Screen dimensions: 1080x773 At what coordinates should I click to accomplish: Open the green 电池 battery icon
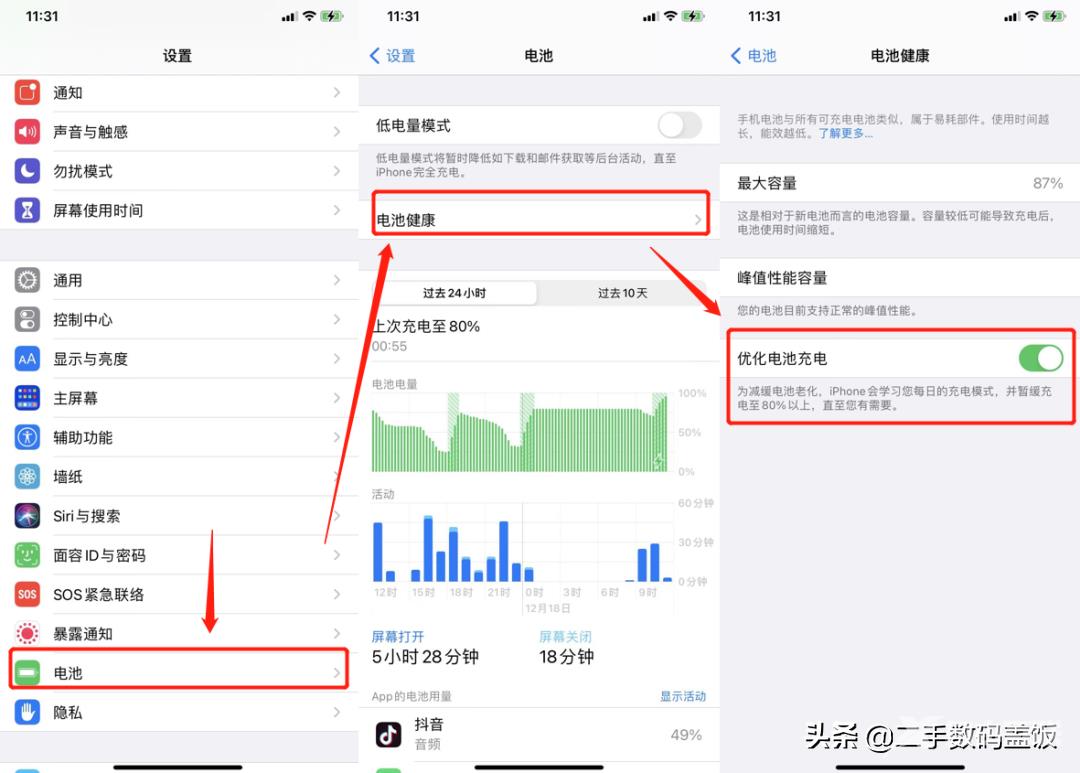pos(28,672)
